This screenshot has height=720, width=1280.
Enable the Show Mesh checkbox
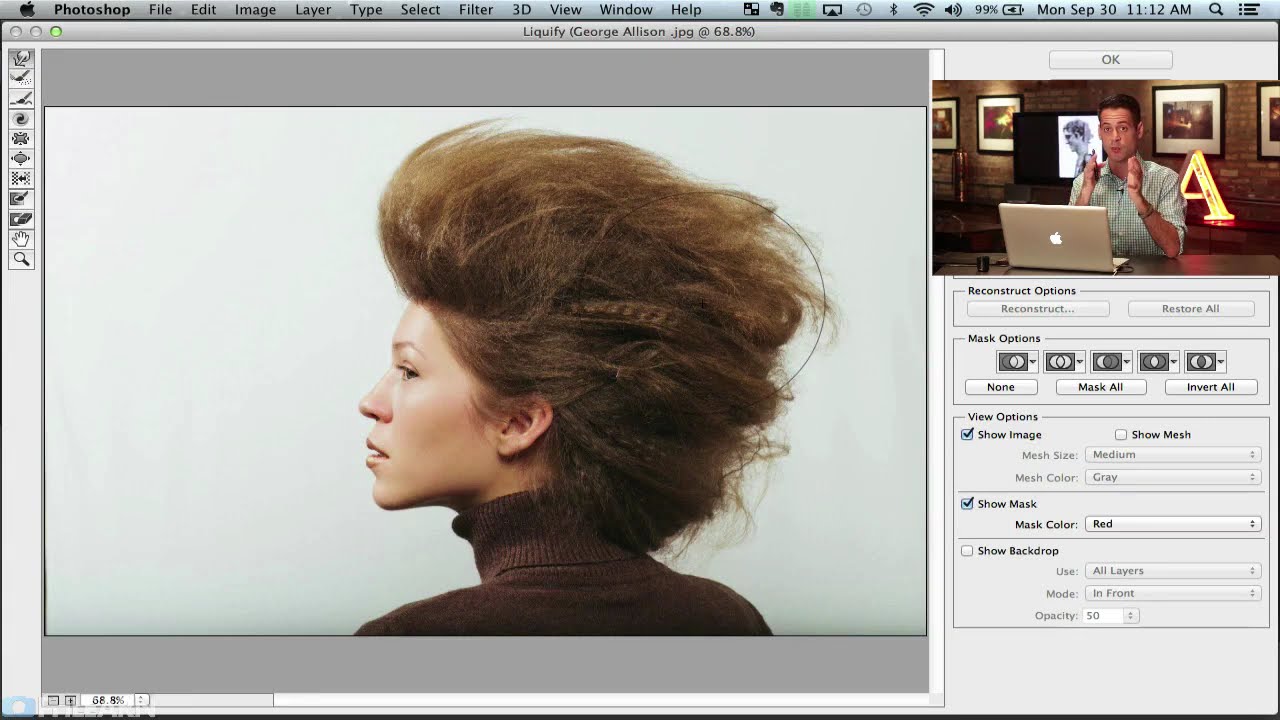pos(1121,434)
